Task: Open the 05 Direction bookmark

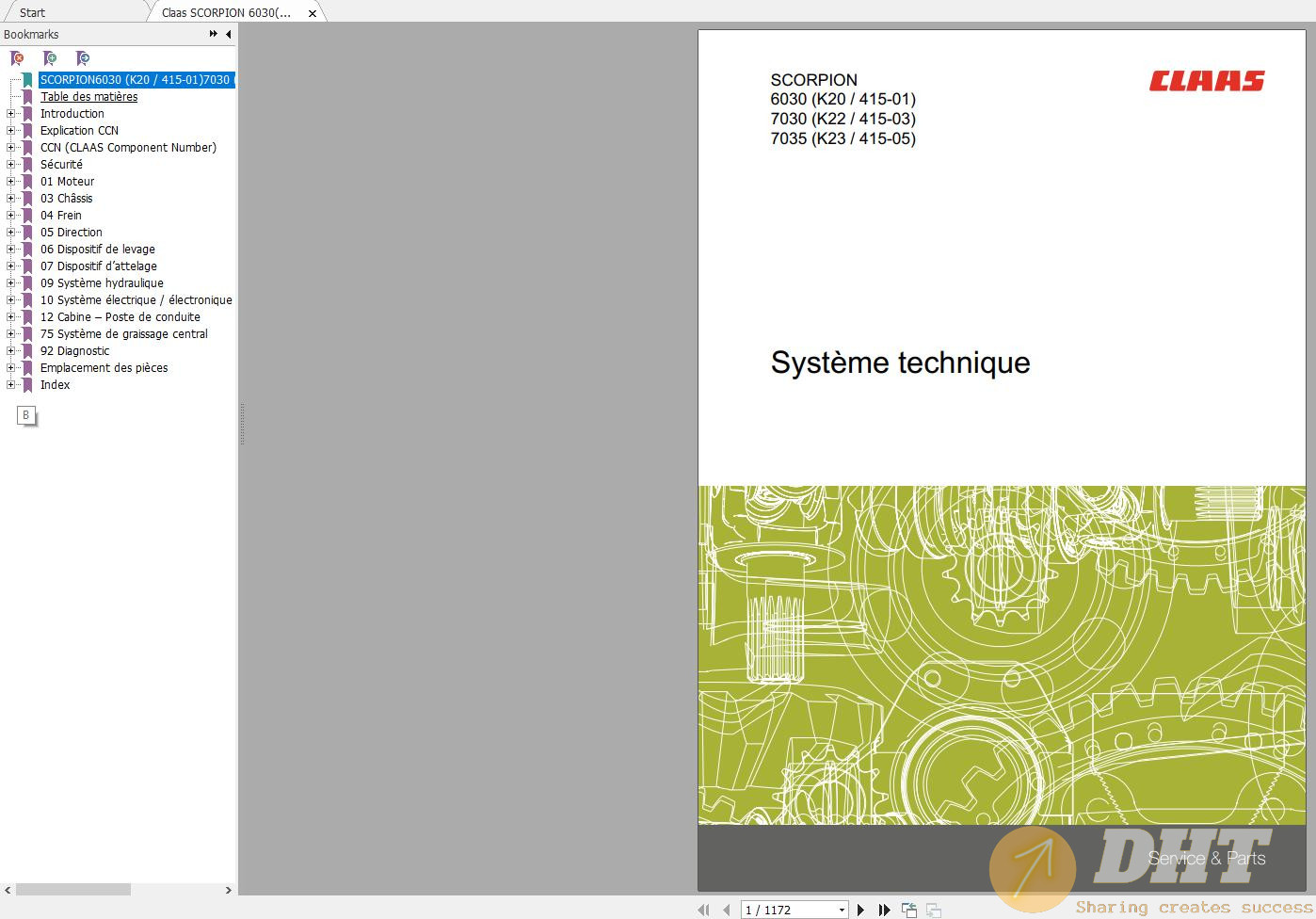Action: click(71, 233)
